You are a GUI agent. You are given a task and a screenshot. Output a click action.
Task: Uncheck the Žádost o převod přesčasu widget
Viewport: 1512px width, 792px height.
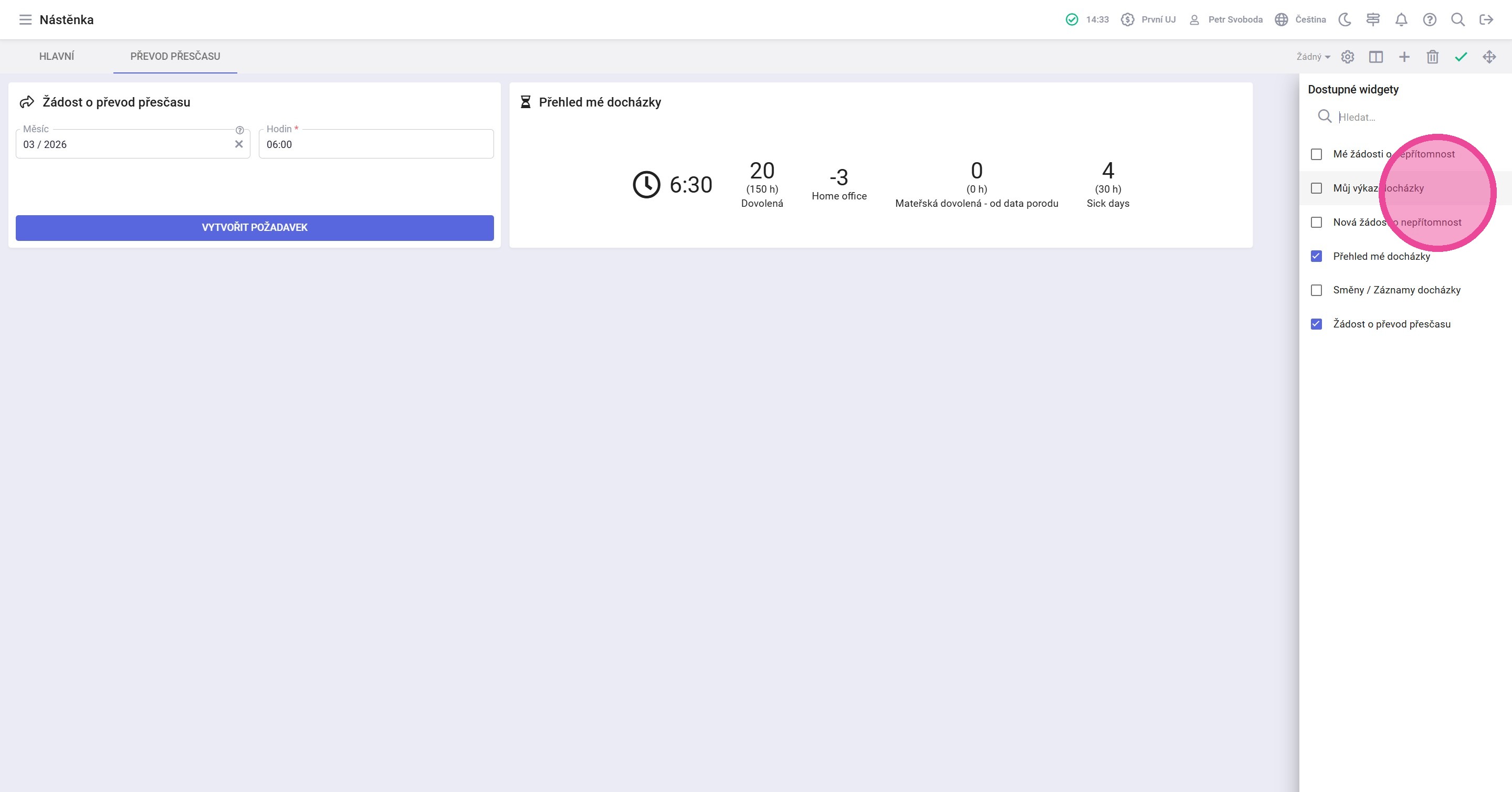coord(1317,324)
